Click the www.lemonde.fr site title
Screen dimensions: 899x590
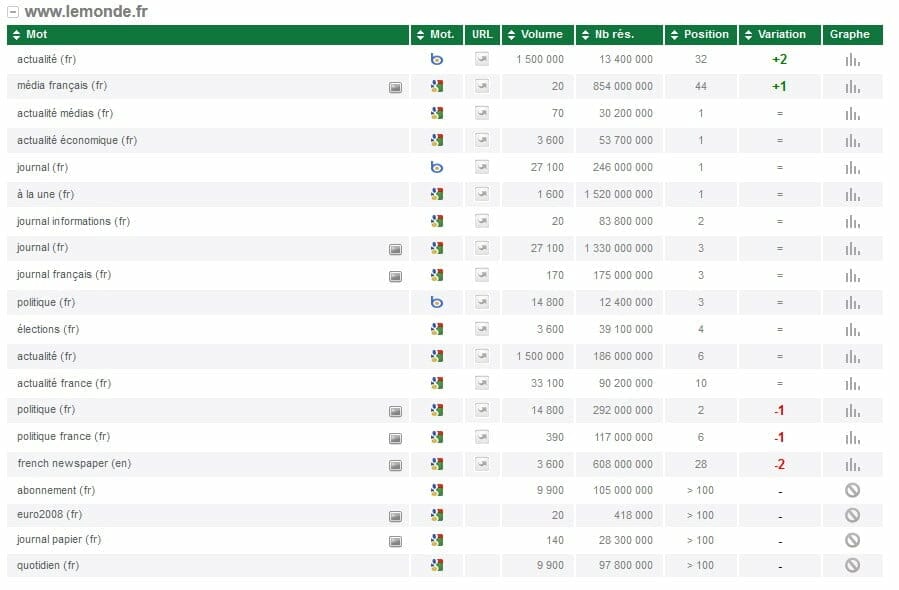85,12
